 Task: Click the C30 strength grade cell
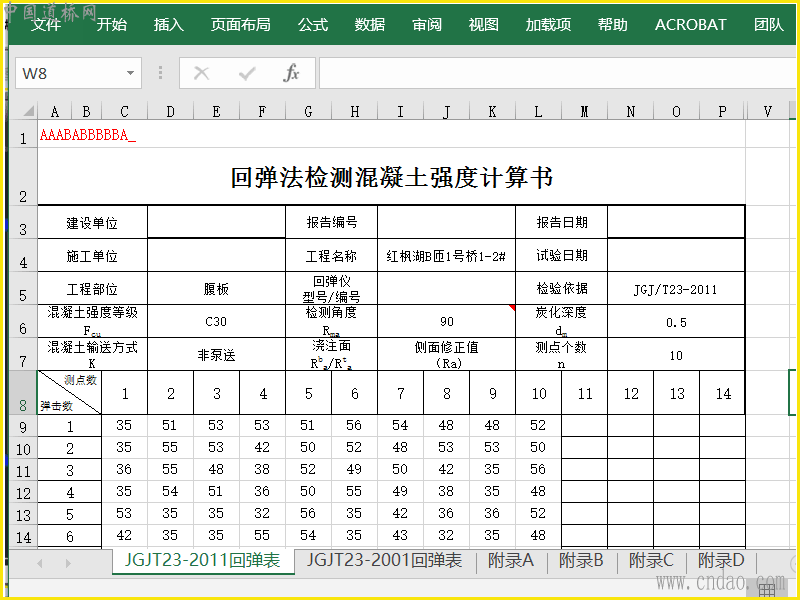216,321
